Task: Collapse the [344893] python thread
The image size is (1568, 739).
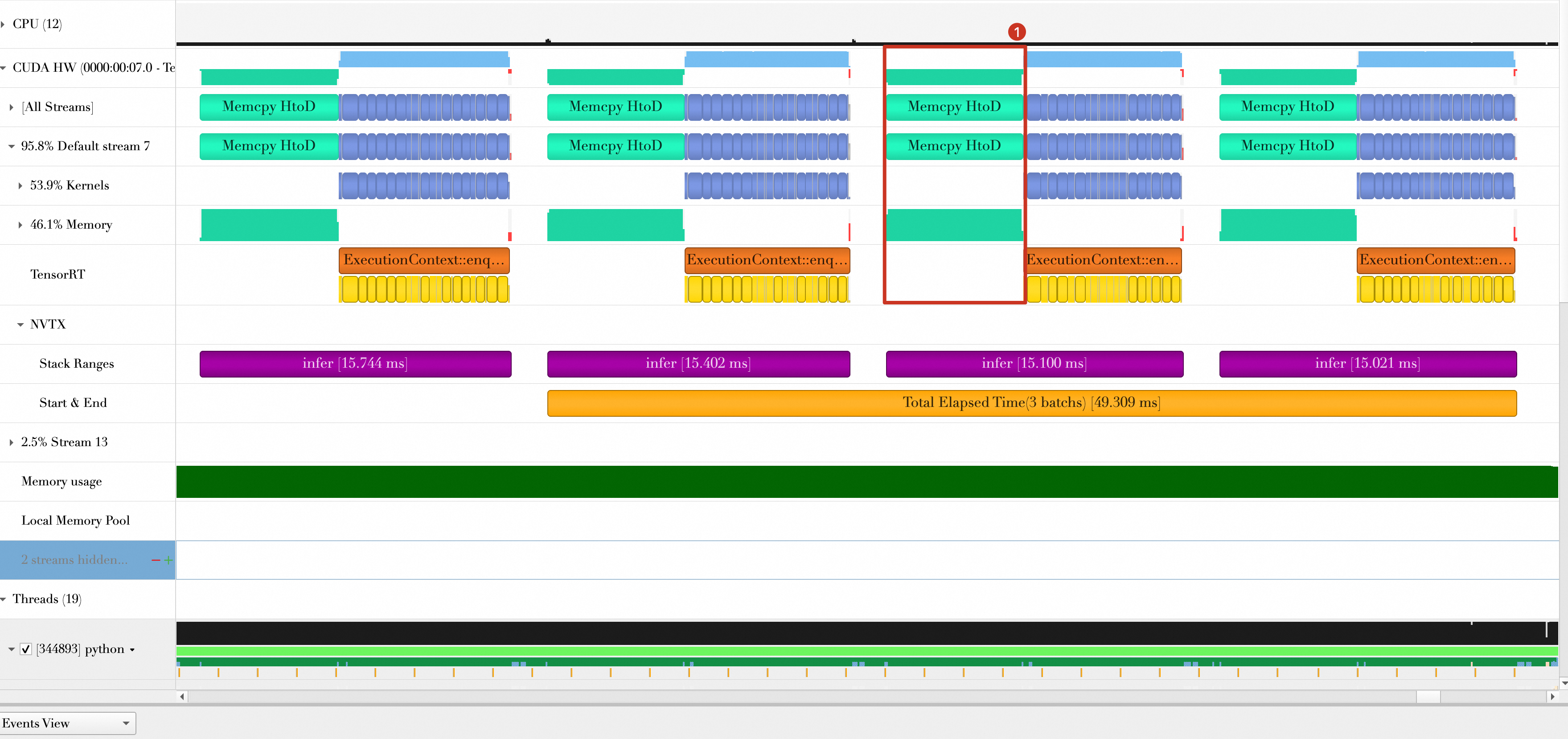Action: [x=12, y=649]
